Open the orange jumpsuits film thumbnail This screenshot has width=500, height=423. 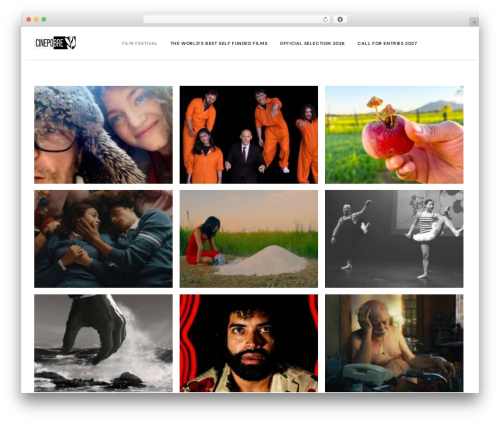click(249, 135)
